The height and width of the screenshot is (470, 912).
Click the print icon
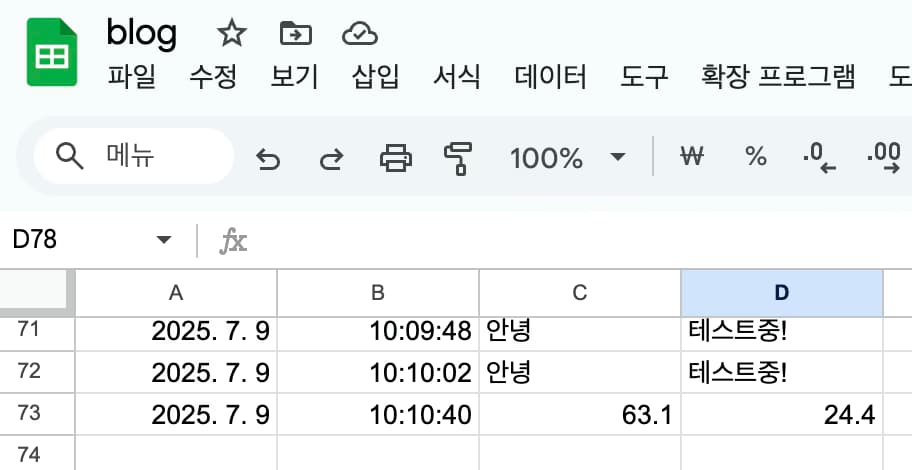pos(396,158)
